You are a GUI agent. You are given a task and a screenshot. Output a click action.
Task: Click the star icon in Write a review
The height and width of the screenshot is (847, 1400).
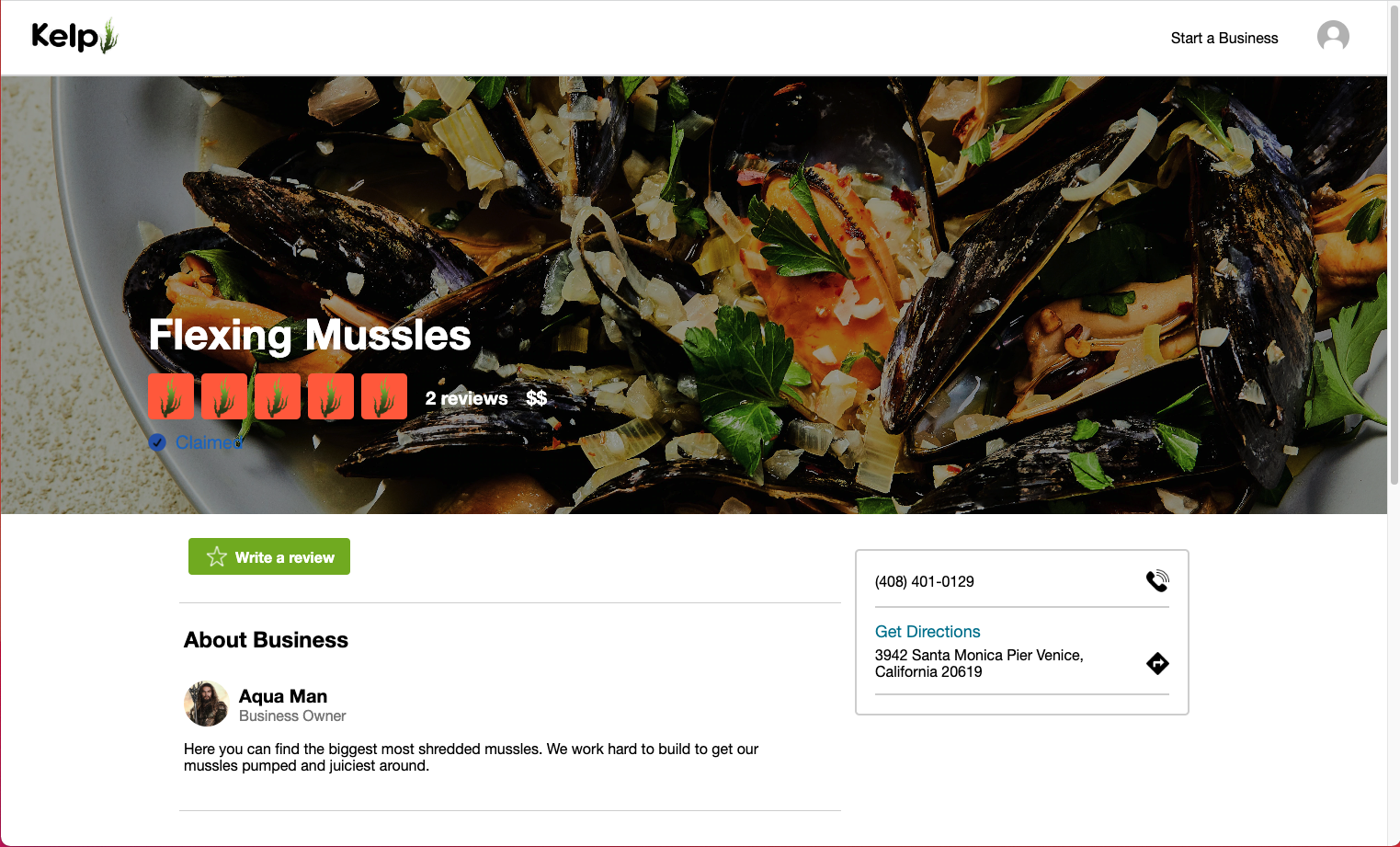217,556
